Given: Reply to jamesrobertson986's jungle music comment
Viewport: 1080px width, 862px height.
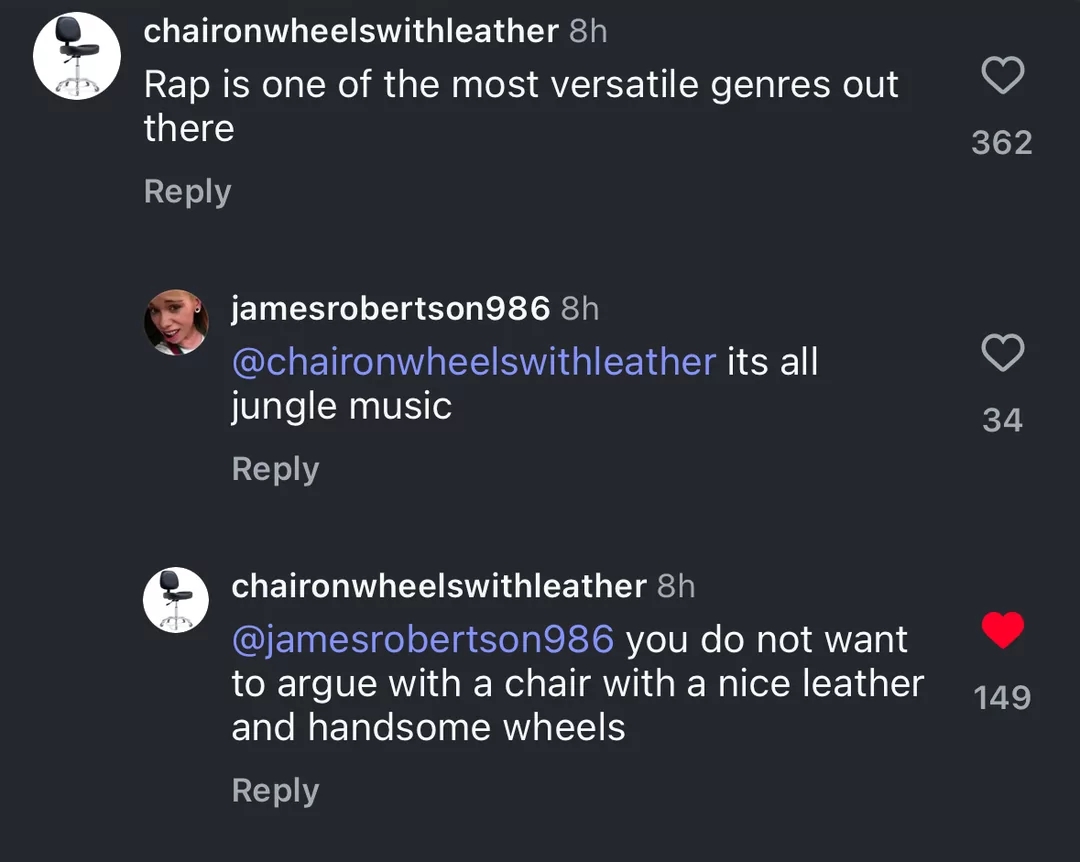Looking at the screenshot, I should (x=276, y=469).
